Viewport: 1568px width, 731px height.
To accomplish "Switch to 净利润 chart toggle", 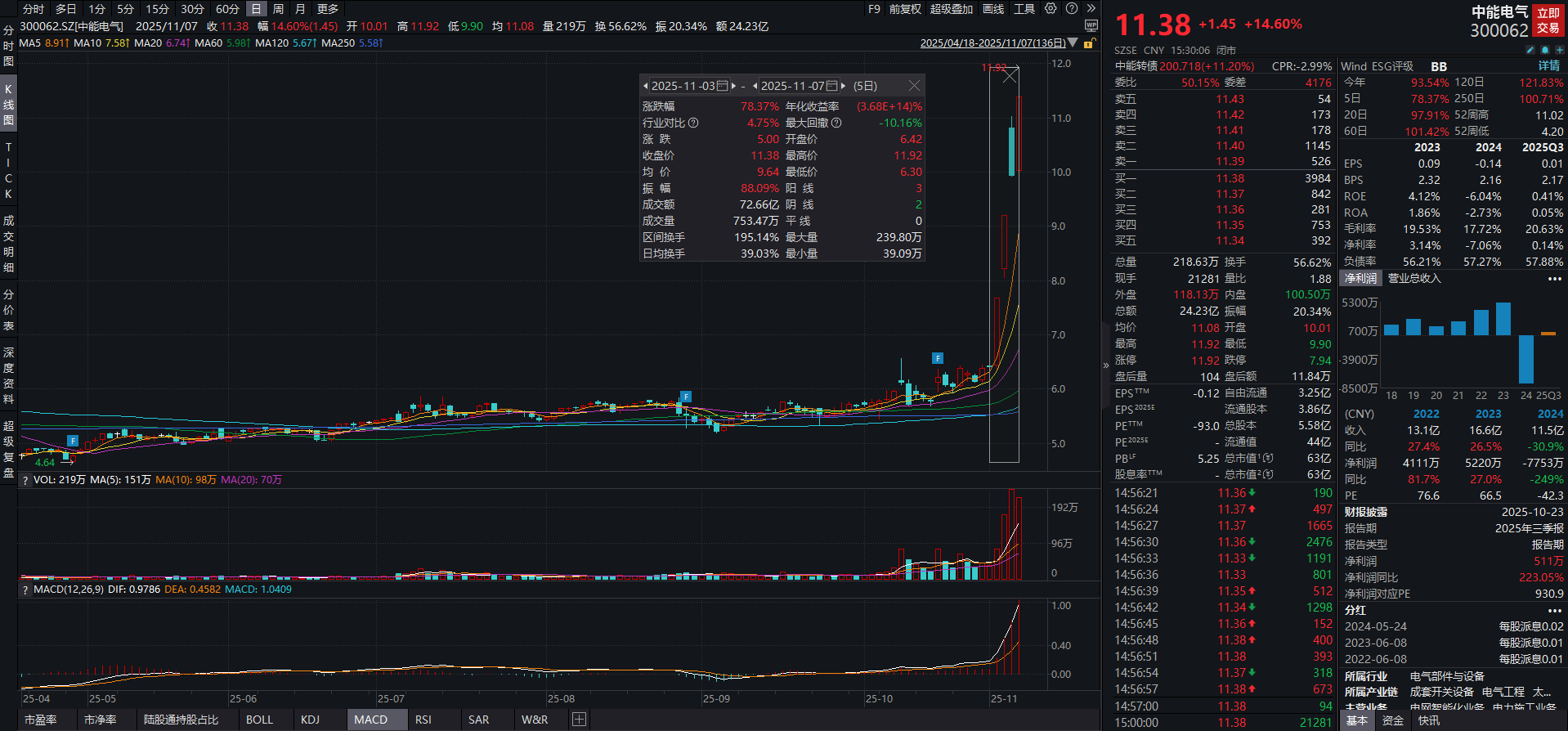I will (x=1360, y=279).
